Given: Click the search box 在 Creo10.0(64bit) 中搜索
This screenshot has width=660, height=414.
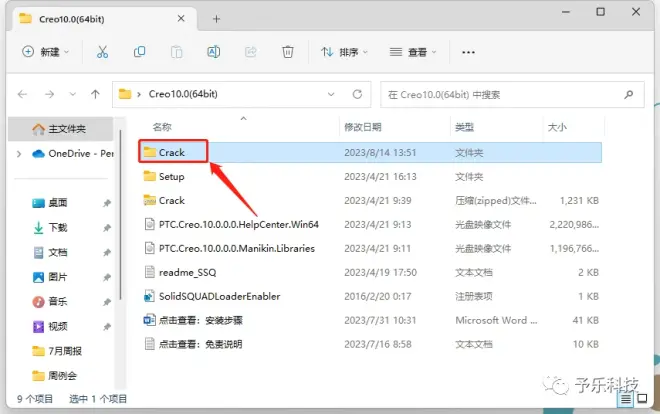Looking at the screenshot, I should pyautogui.click(x=512, y=95).
